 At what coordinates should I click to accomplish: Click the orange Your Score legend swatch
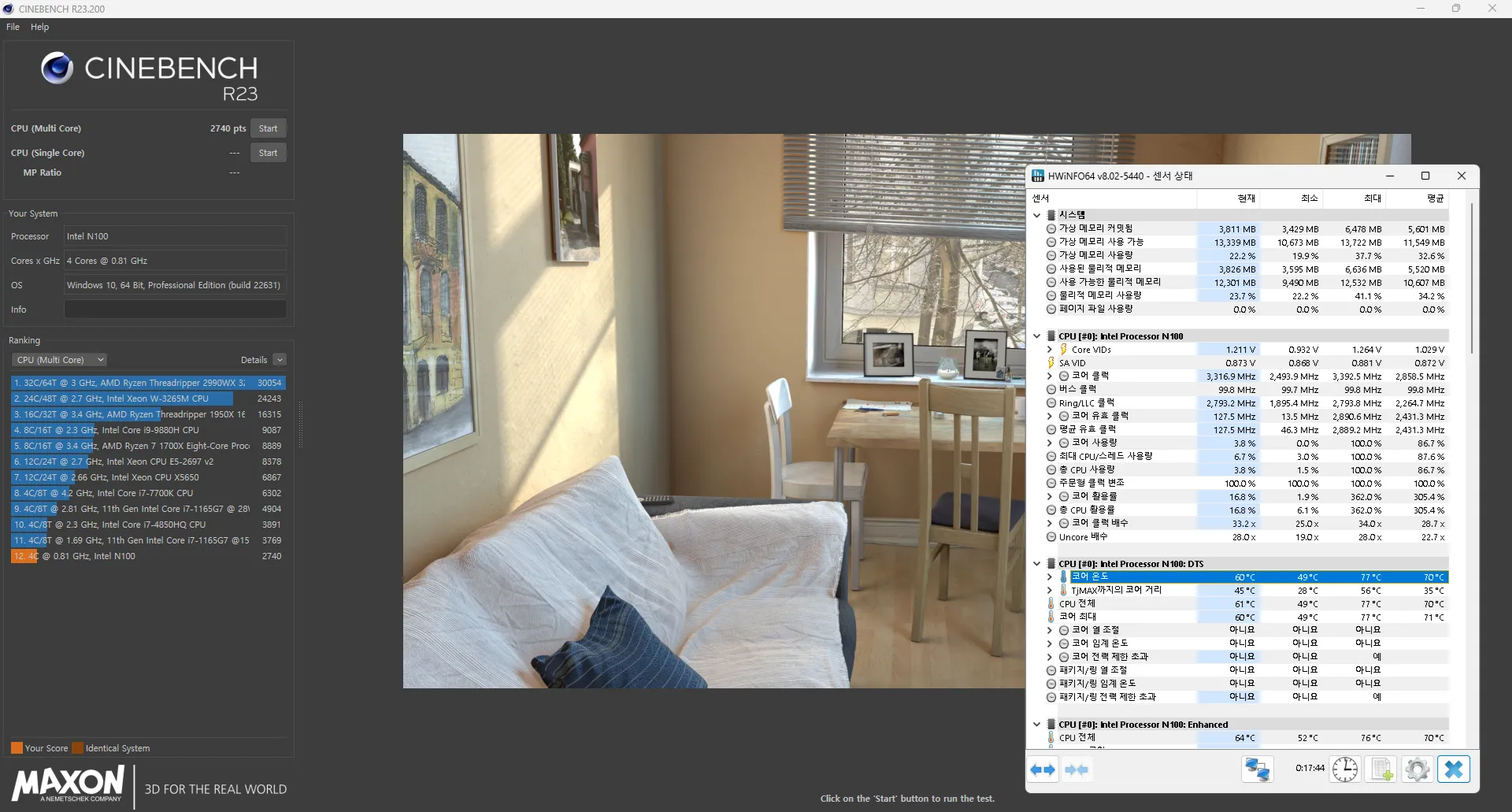click(17, 748)
